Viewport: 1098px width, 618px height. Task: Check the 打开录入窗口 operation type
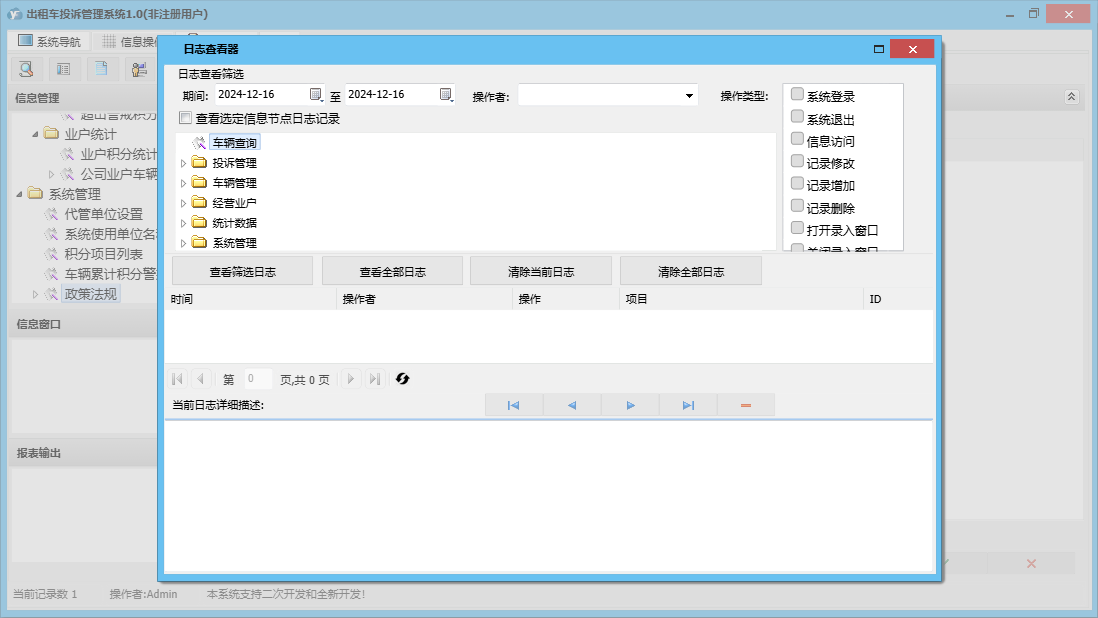797,228
